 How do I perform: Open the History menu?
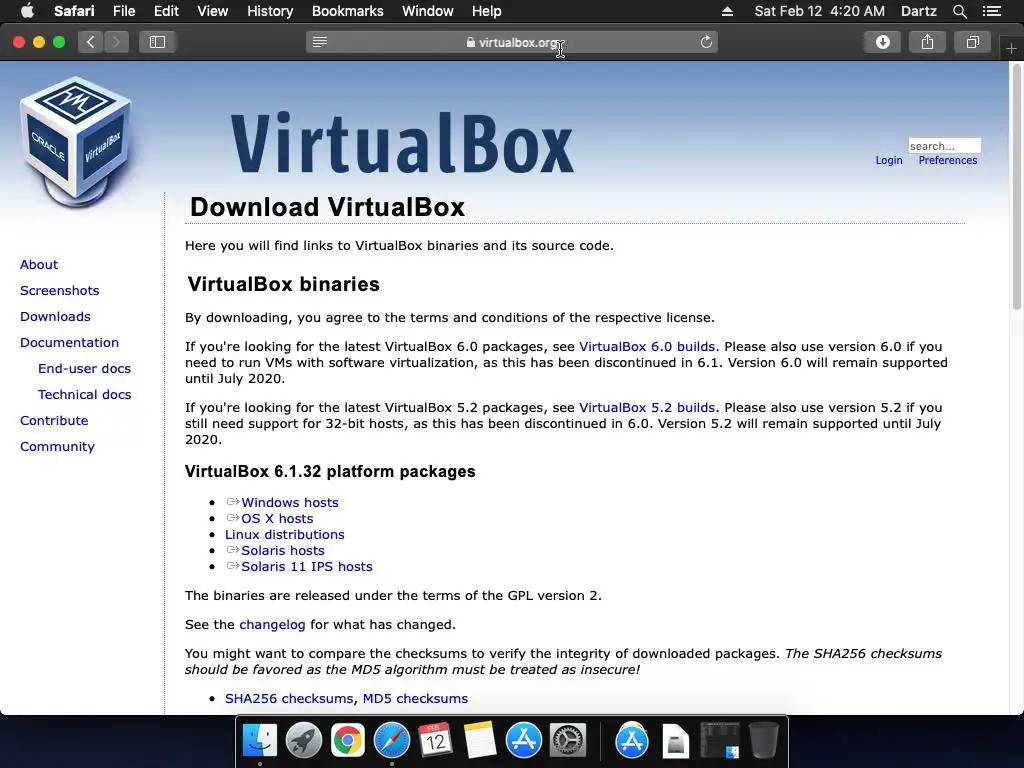[270, 11]
